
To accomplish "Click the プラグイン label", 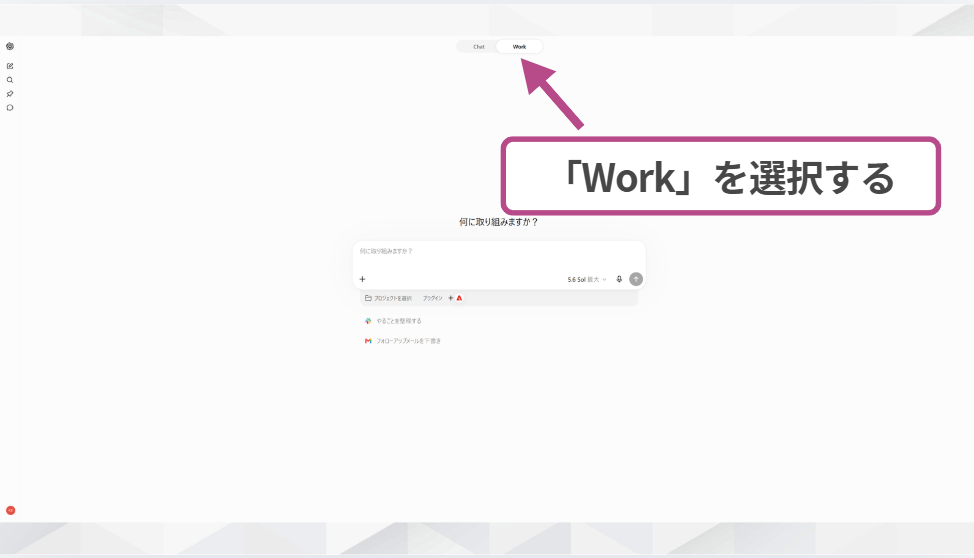I will click(x=432, y=298).
